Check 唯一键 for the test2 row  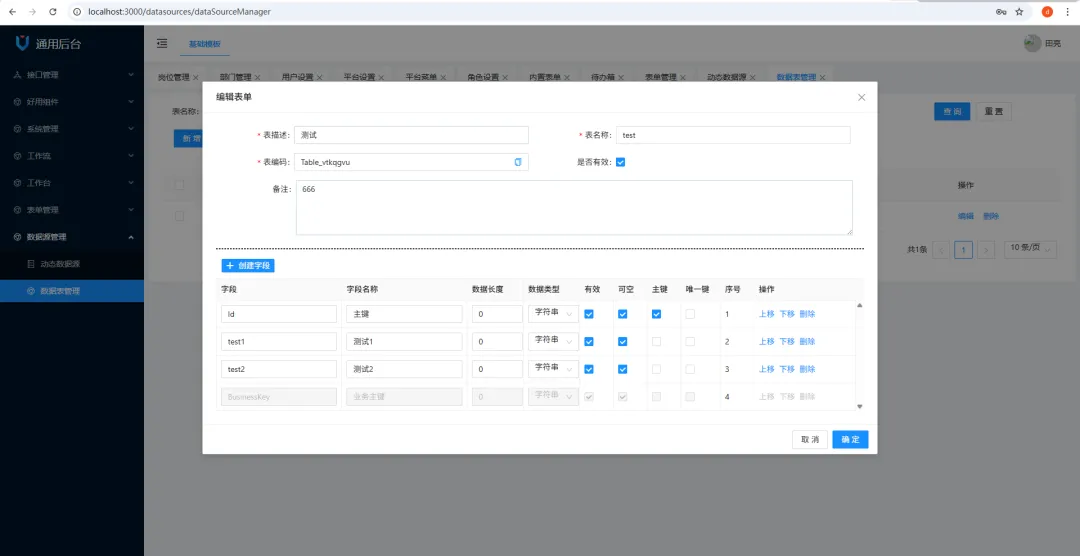690,369
